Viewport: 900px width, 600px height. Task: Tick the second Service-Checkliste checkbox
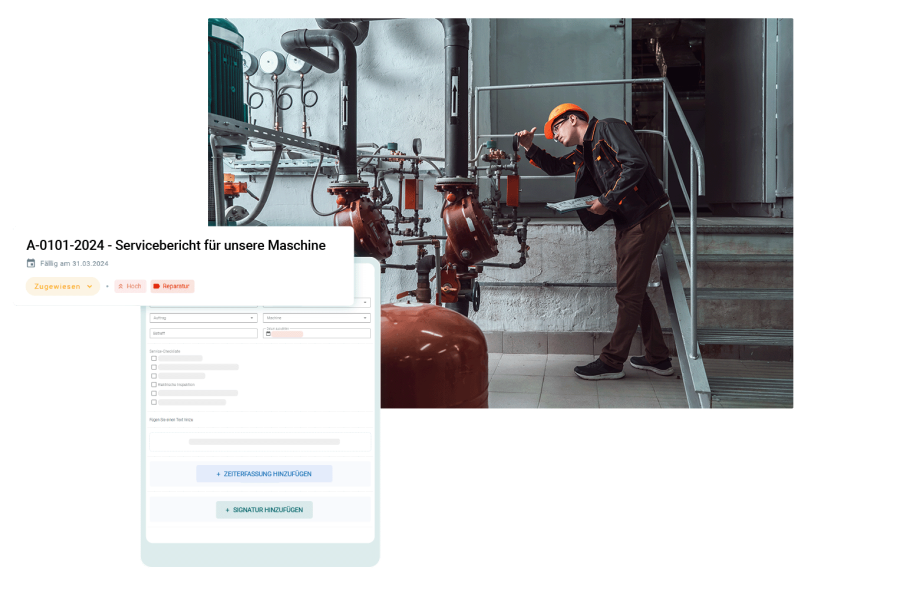pyautogui.click(x=154, y=367)
